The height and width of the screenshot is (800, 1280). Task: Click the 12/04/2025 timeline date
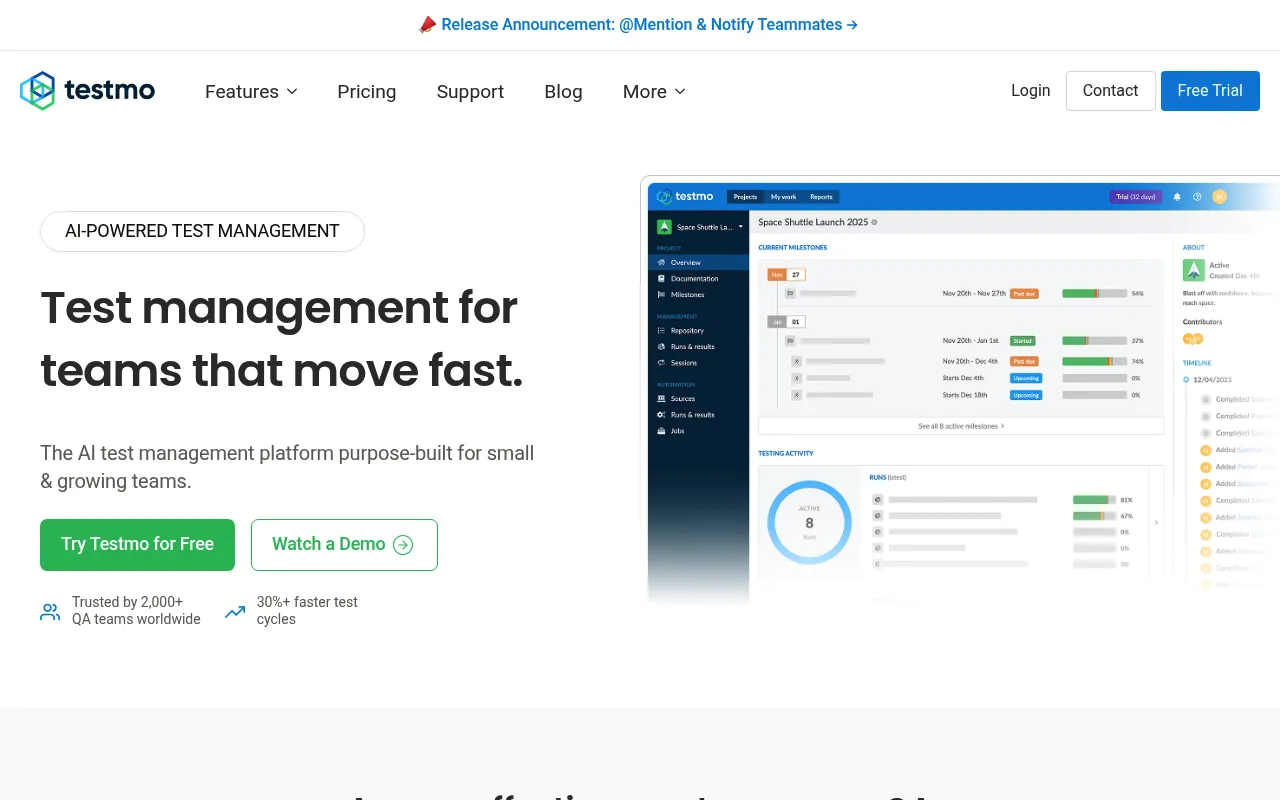pyautogui.click(x=1211, y=380)
